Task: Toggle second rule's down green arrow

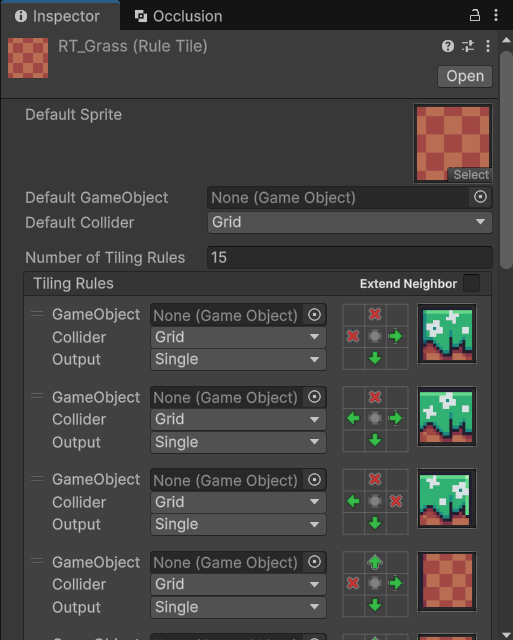Action: [x=375, y=440]
